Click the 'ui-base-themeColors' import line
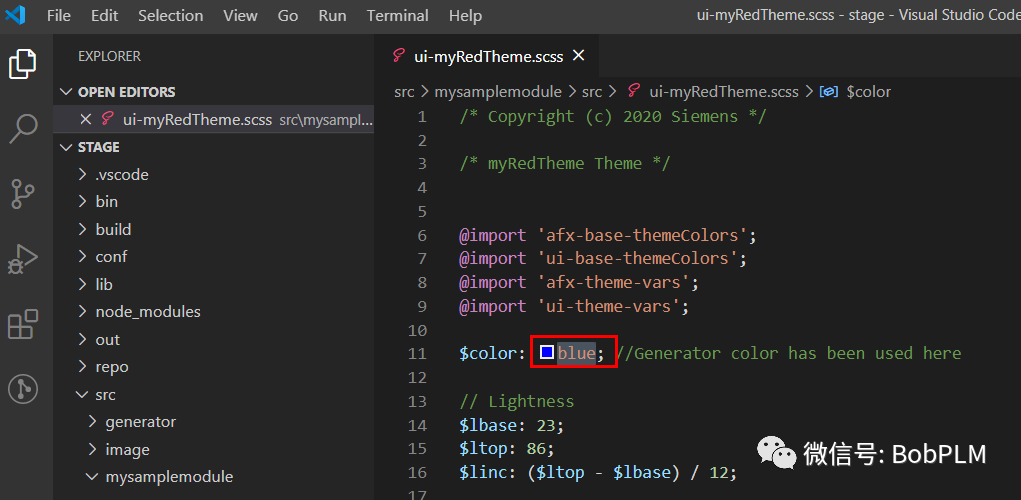 603,258
